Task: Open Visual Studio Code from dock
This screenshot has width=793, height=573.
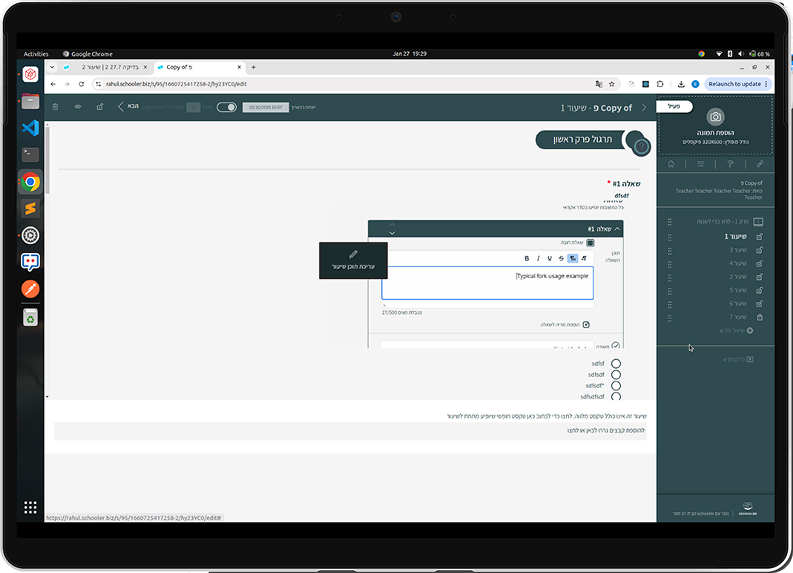Action: [30, 127]
